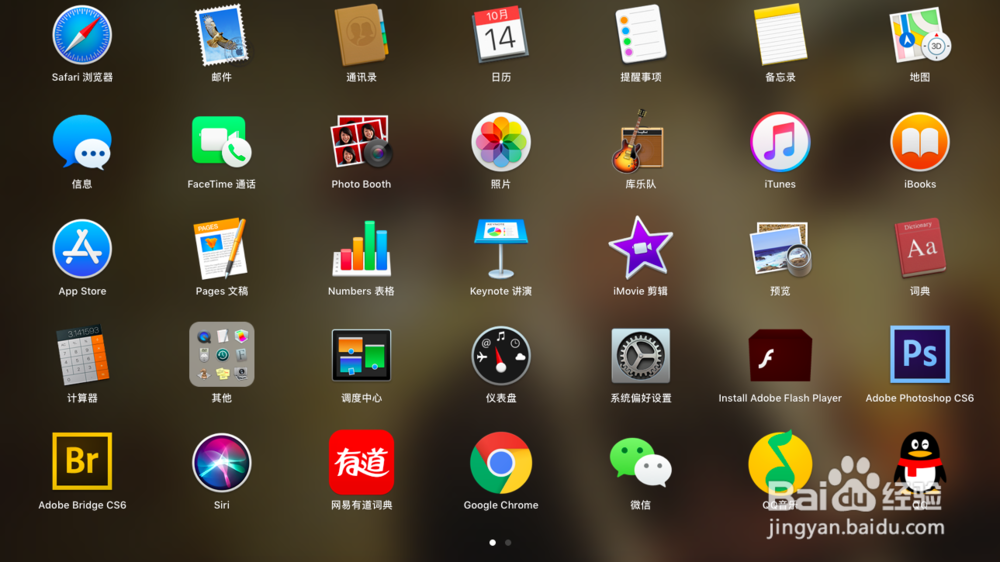Image resolution: width=1000 pixels, height=562 pixels.
Task: Open Safari 浏览器 app
Action: (x=82, y=35)
